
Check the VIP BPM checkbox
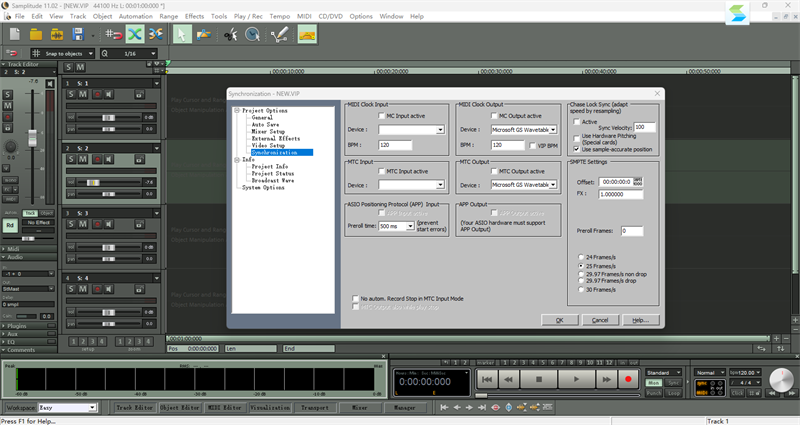tap(532, 144)
